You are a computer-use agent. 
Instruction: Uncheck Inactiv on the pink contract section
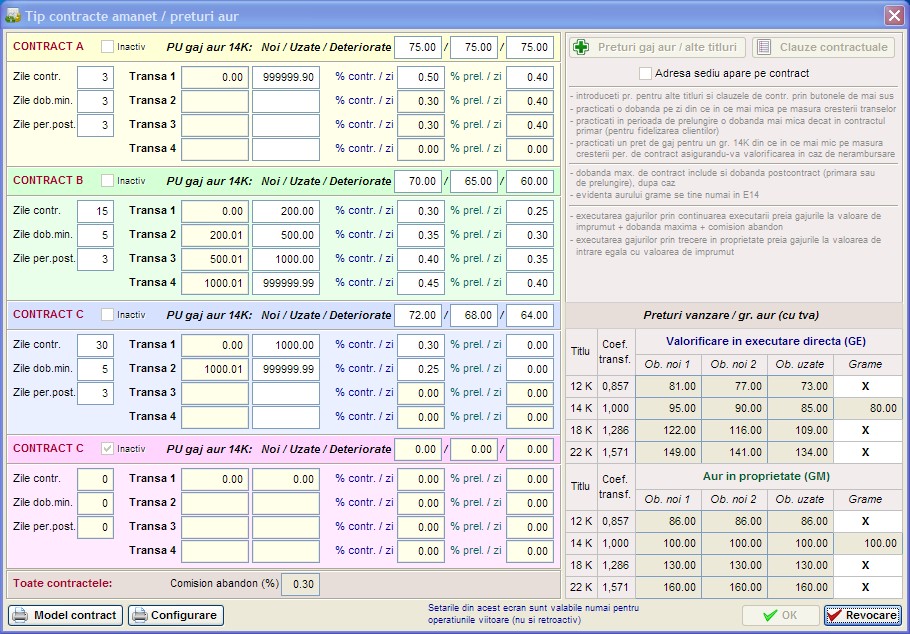(x=107, y=449)
